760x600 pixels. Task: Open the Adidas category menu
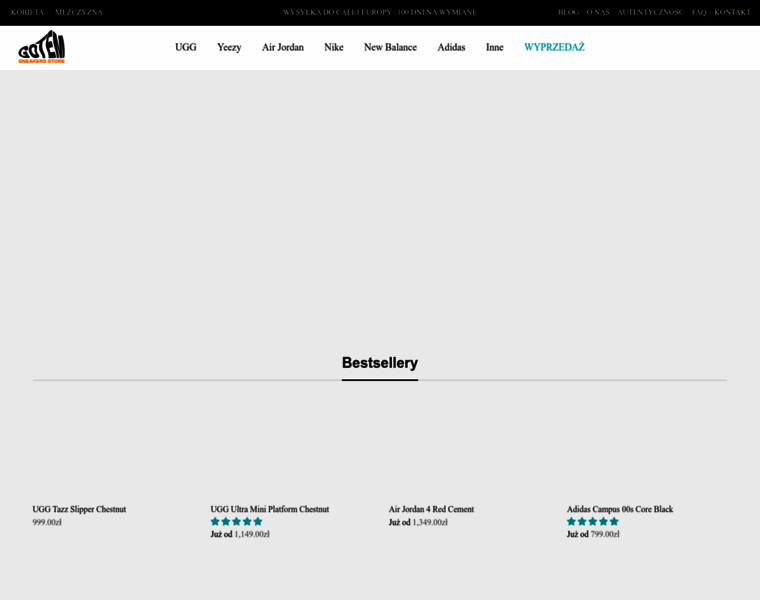pos(451,47)
